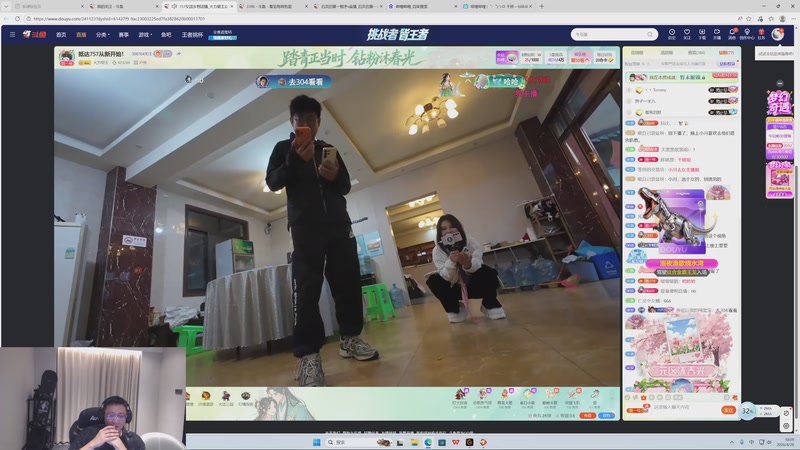Click the tray microphone icon
Viewport: 800px width, 450px height.
pos(742,442)
